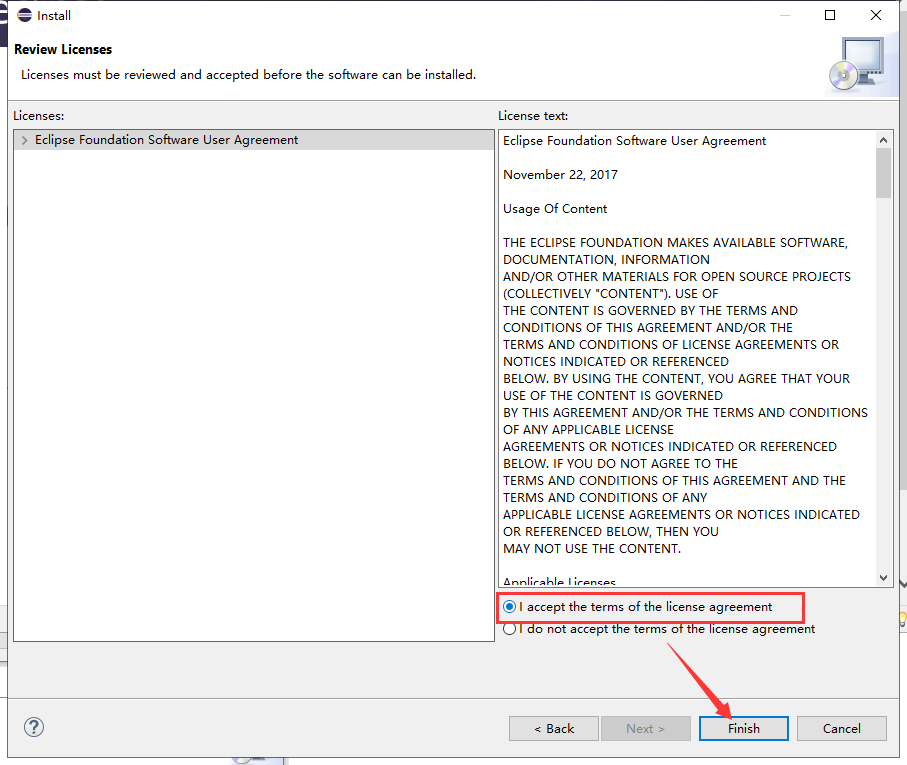
Task: Select Eclipse Foundation Software User Agreement license entry
Action: [166, 140]
